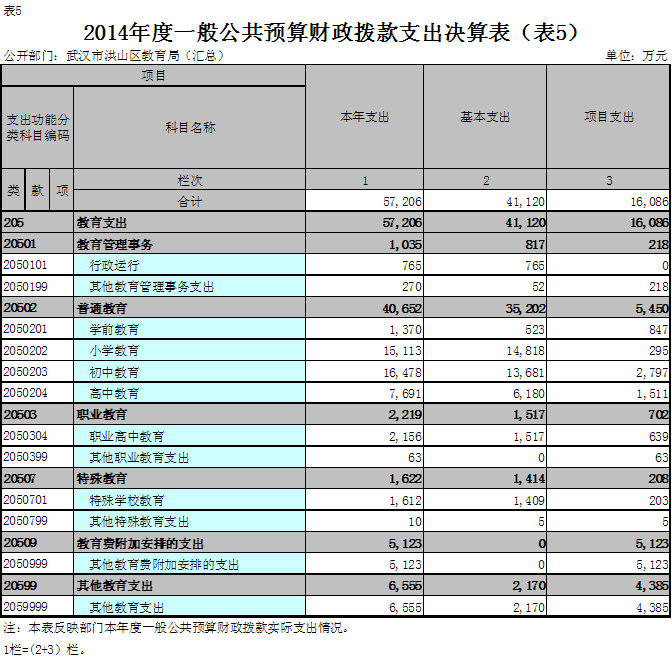Click the "公开部门：武汉市洪山区教育局" line
The image size is (672, 661).
coord(113,56)
